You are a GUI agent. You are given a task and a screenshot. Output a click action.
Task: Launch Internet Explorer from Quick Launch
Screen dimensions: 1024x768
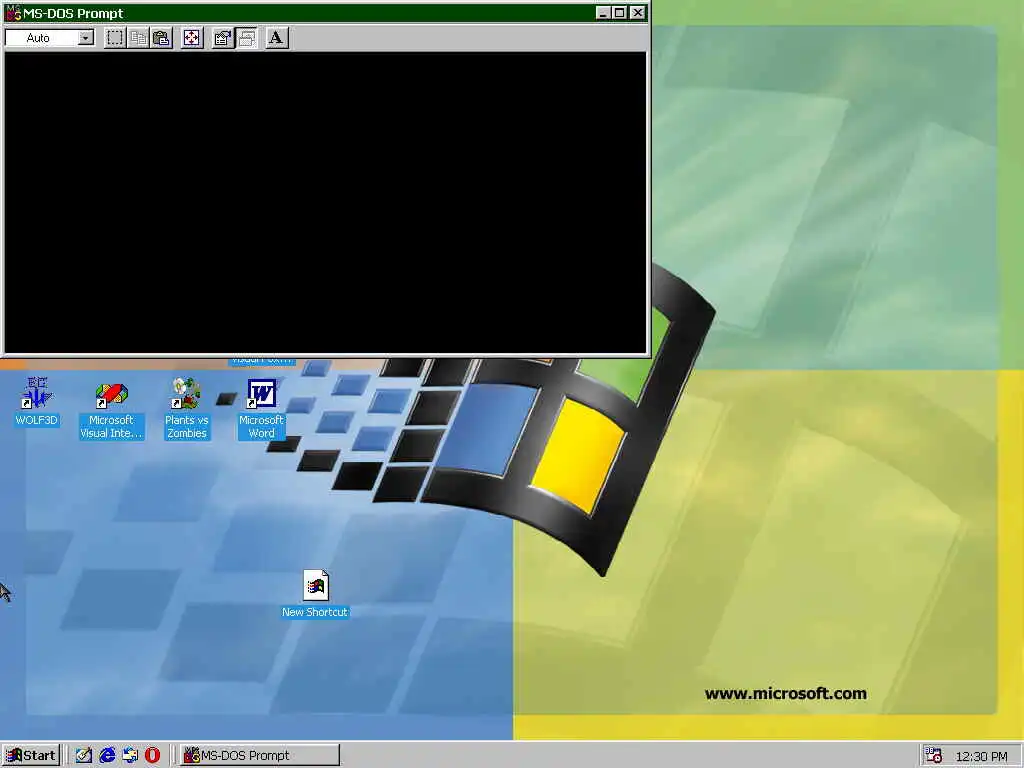tap(106, 755)
